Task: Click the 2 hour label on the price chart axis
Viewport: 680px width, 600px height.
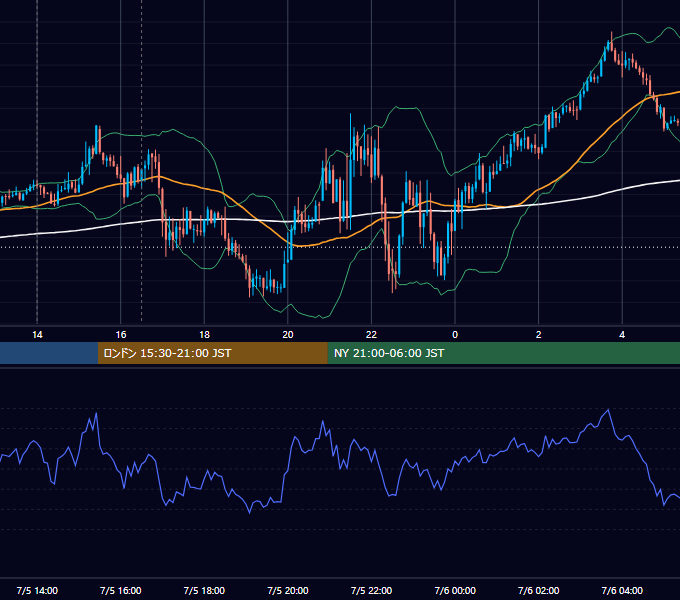Action: pos(539,335)
